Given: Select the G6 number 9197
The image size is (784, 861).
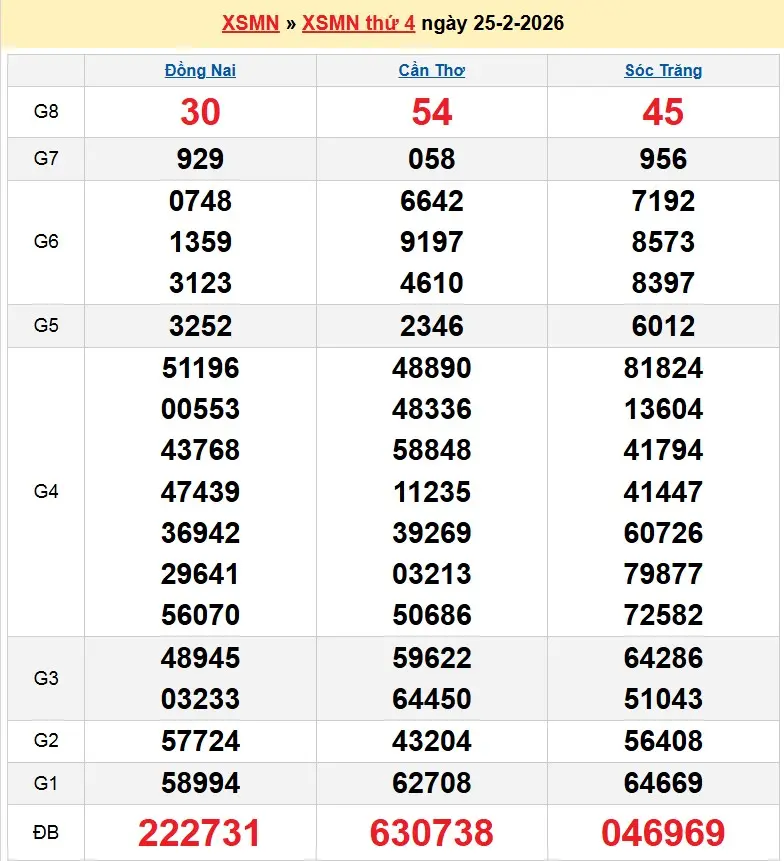Looking at the screenshot, I should tap(431, 242).
